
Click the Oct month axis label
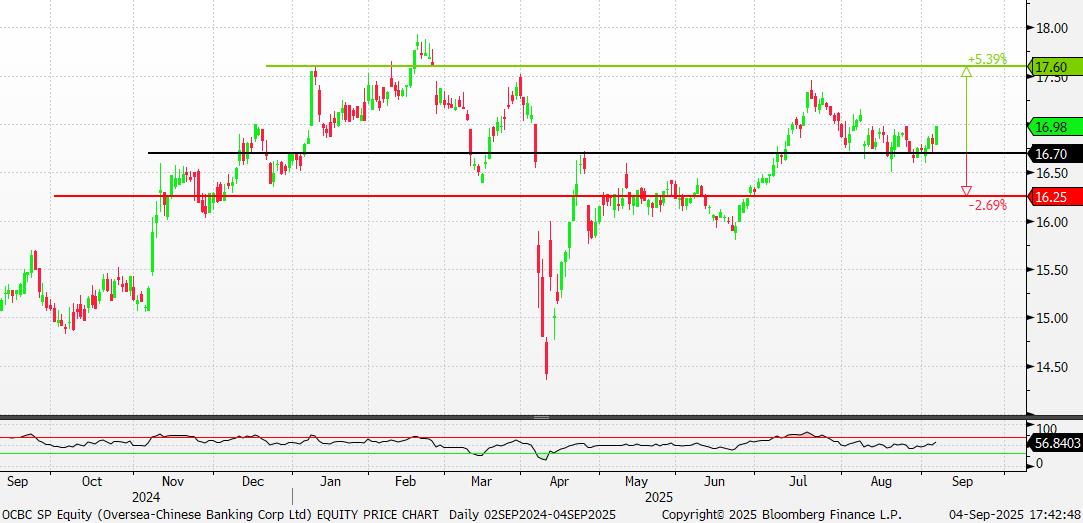click(x=92, y=482)
